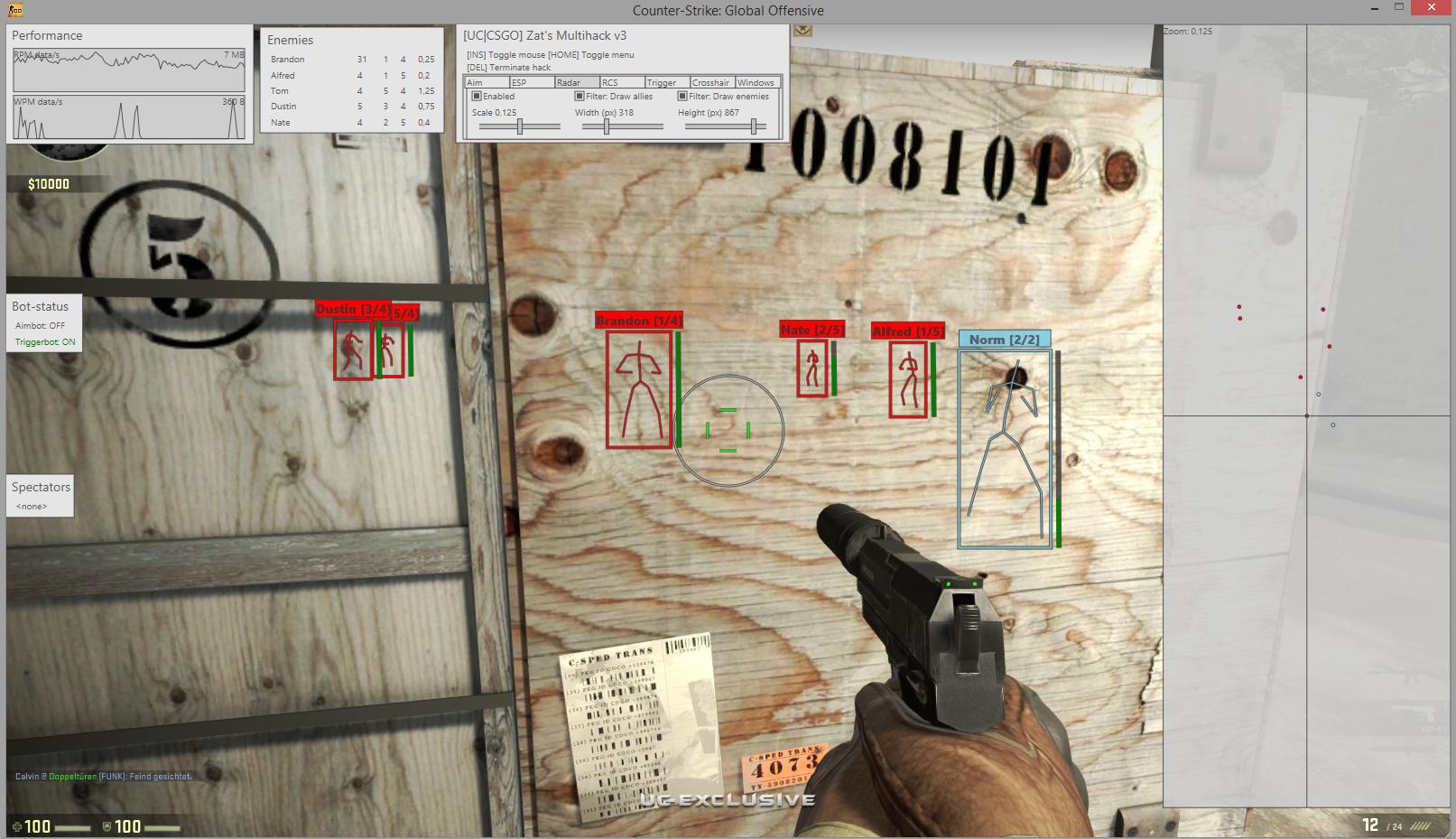This screenshot has height=839, width=1456.
Task: Click Alfred's red skeleton ESP box
Action: [908, 380]
